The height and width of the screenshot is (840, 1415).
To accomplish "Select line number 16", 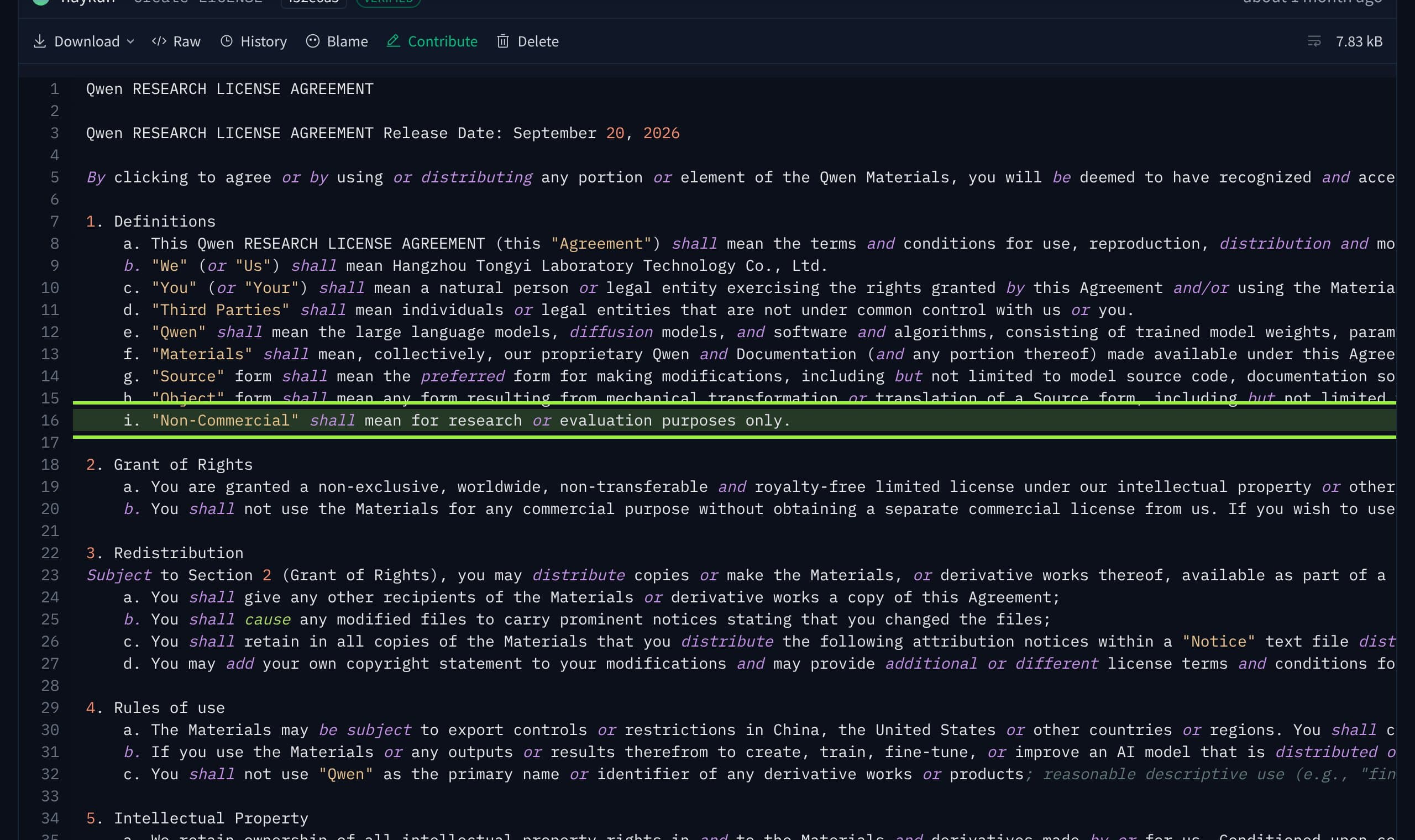I will [x=50, y=421].
